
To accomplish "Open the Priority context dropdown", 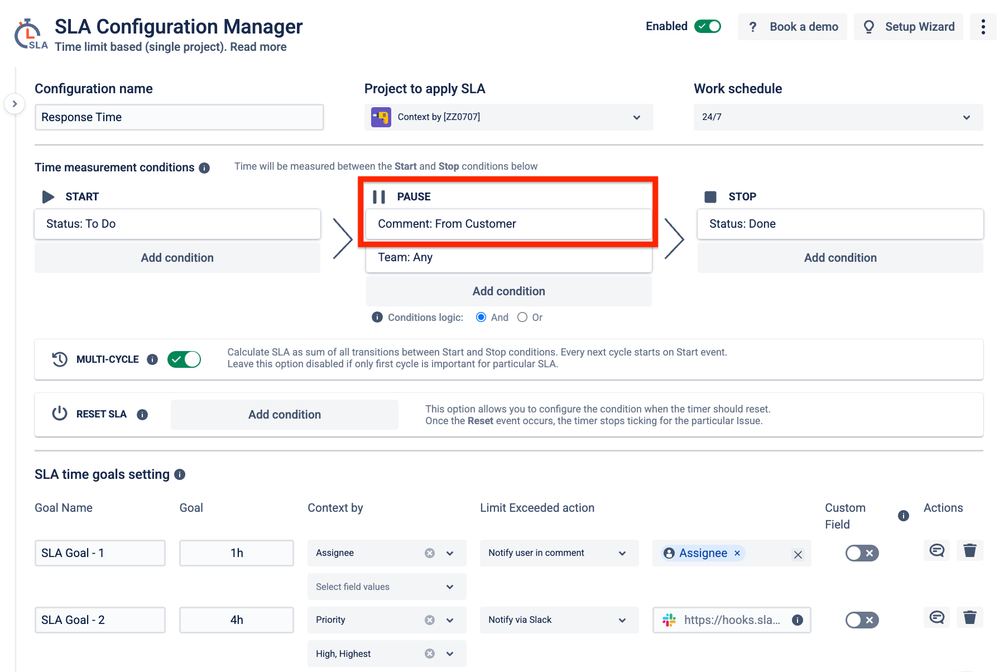I will click(x=387, y=620).
